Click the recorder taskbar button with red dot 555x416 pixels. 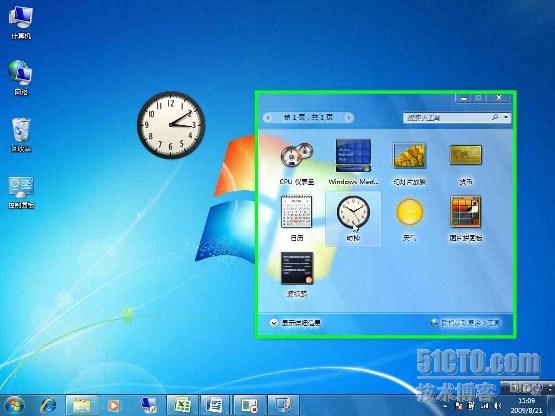point(249,405)
